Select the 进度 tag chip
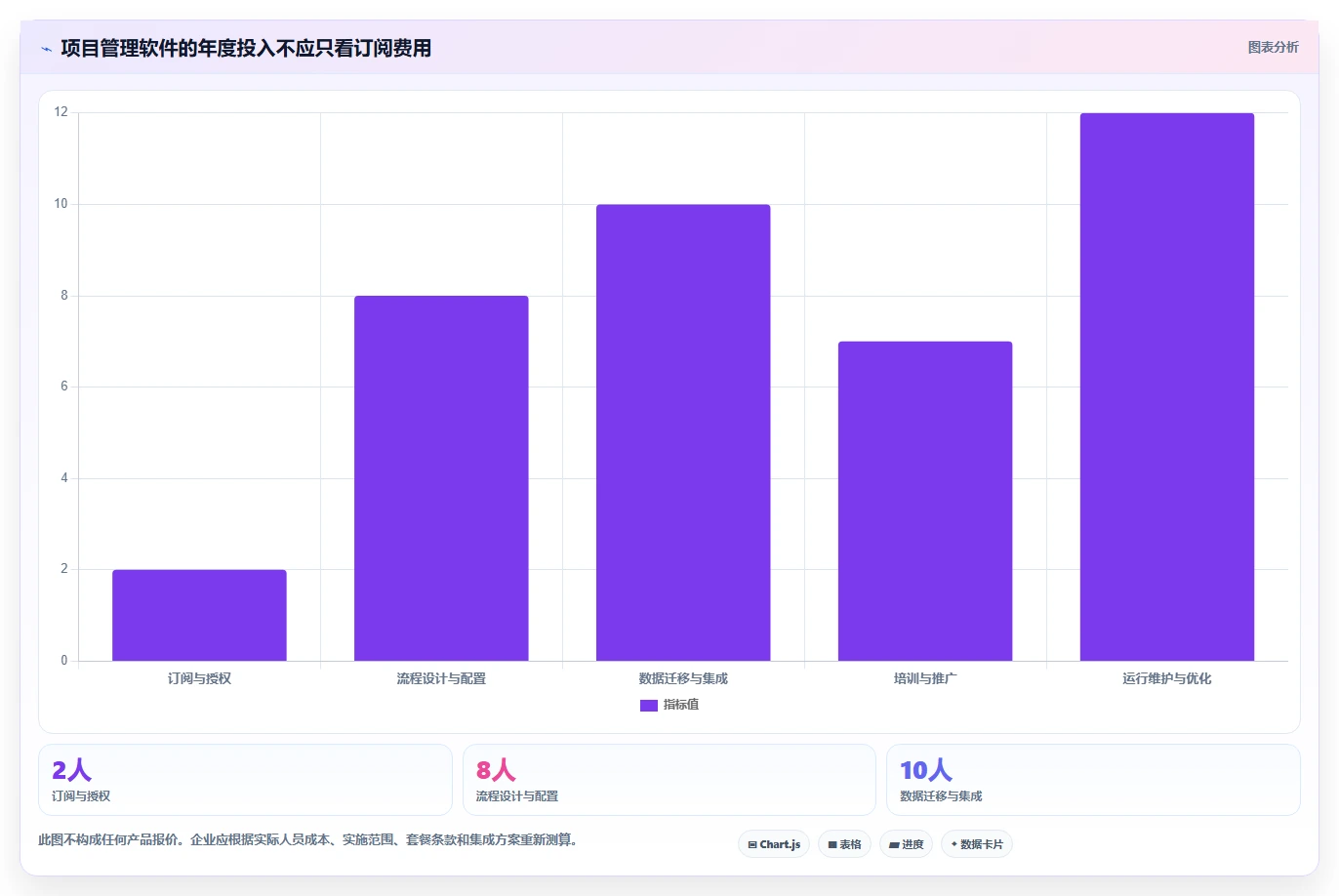1339x896 pixels. coord(907,844)
